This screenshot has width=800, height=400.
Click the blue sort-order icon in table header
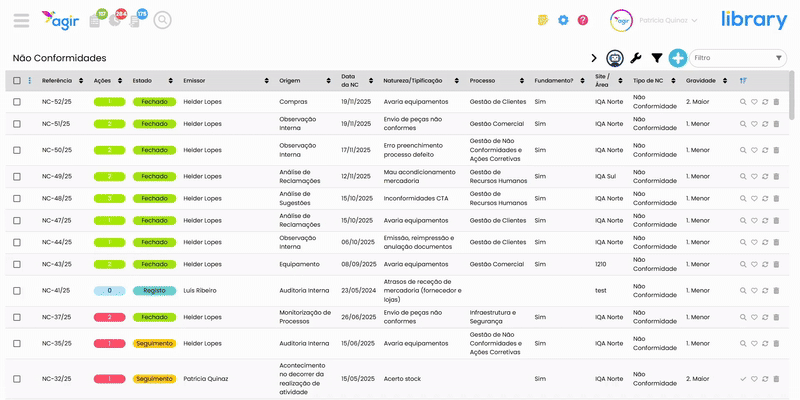coord(743,81)
